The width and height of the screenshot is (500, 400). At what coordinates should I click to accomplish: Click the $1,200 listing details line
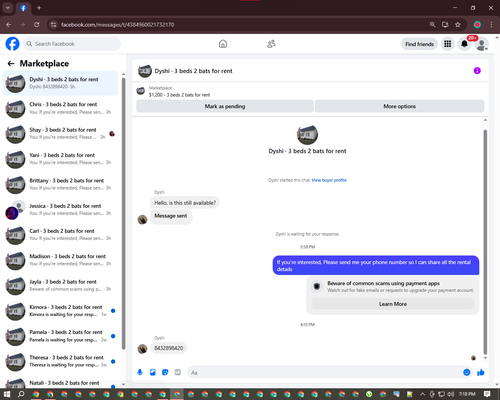[179, 95]
